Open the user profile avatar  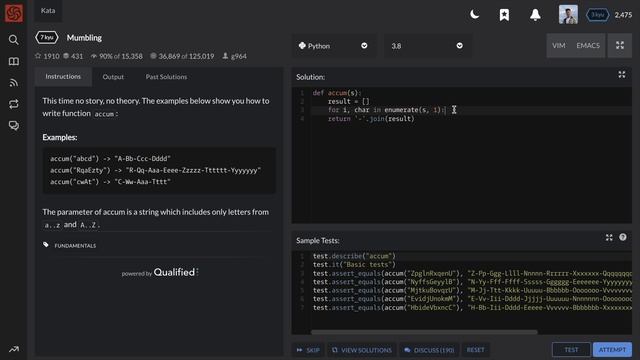568,15
